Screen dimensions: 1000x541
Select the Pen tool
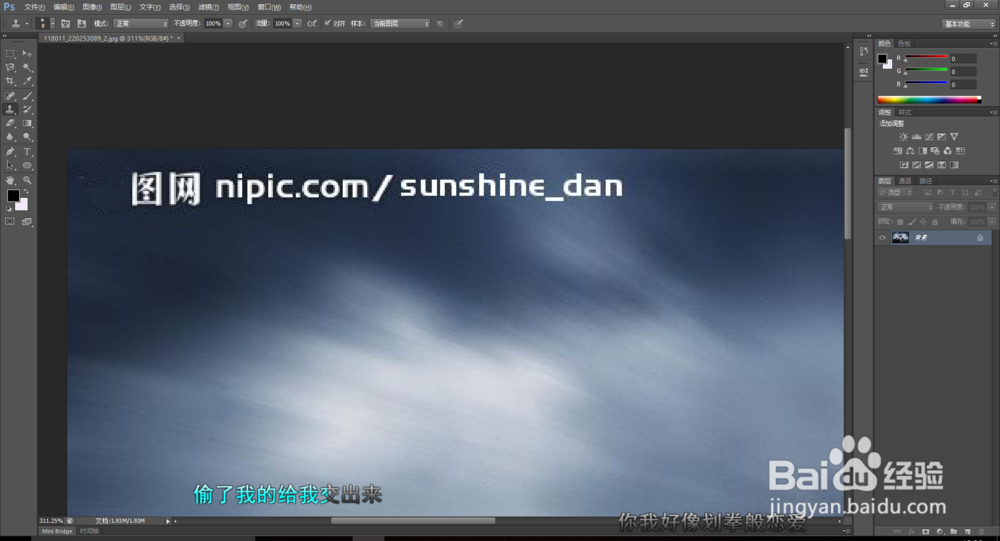[x=10, y=152]
